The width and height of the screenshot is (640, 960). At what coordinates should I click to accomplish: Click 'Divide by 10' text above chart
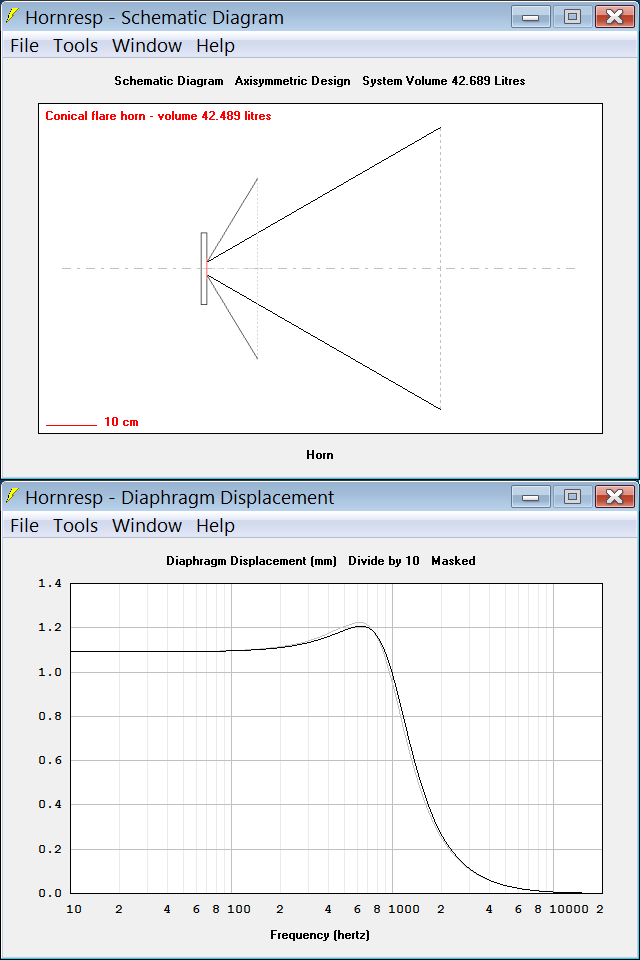coord(384,561)
